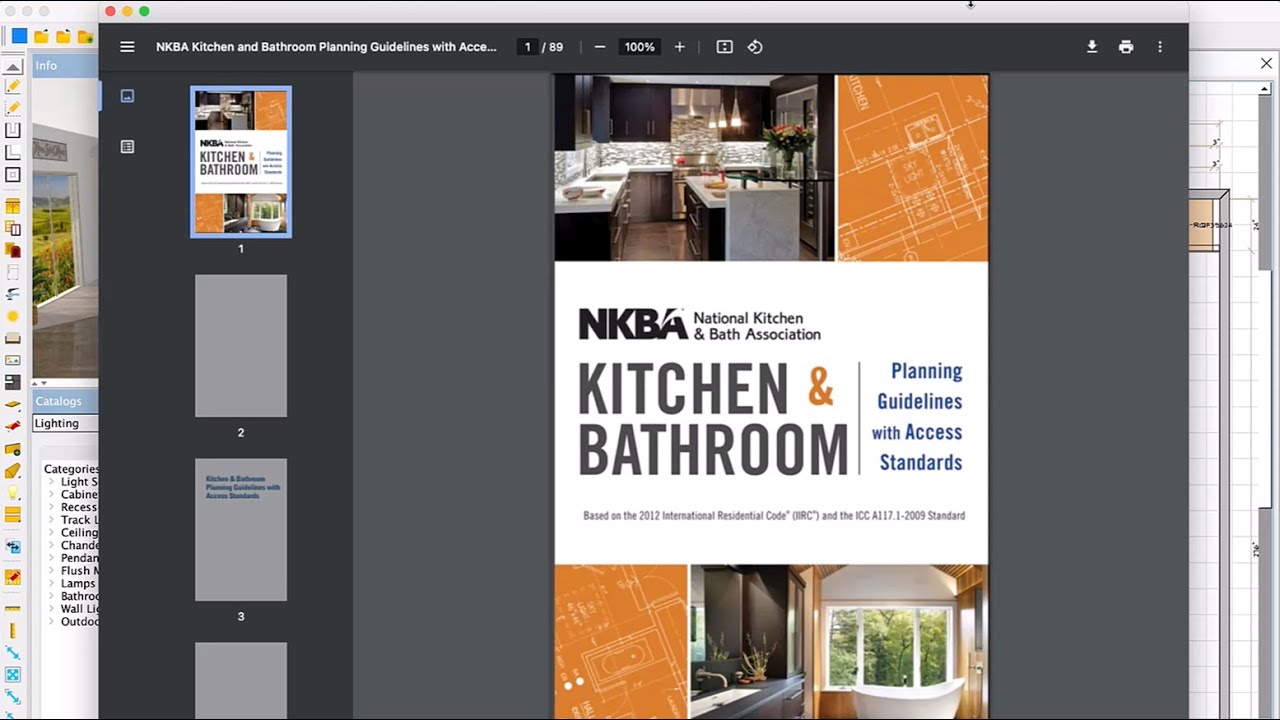Rotate the PDF page counterclockwise
Screen dimensions: 1280x720
pos(755,47)
